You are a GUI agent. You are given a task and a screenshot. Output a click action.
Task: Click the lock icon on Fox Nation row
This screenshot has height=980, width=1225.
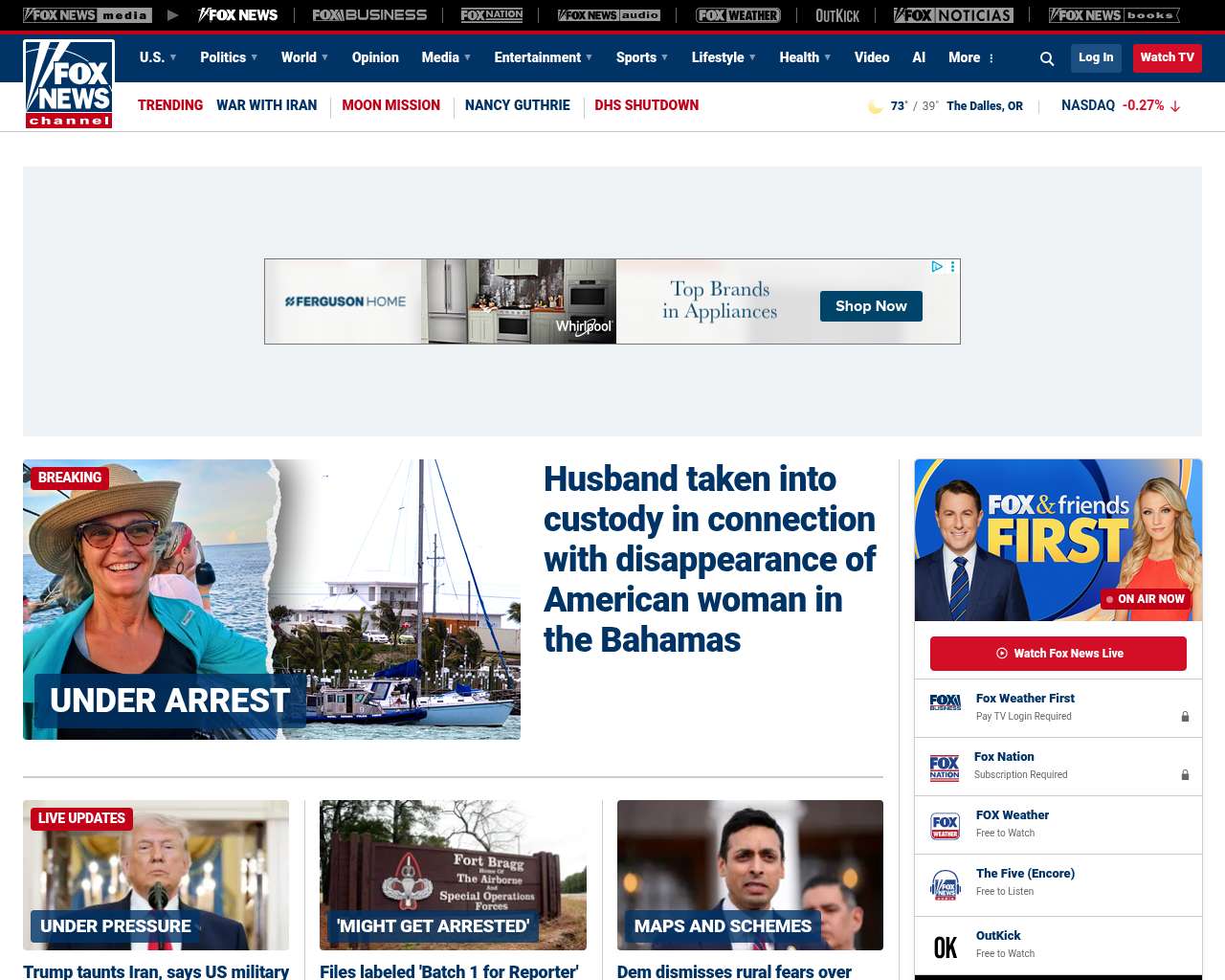[x=1185, y=774]
